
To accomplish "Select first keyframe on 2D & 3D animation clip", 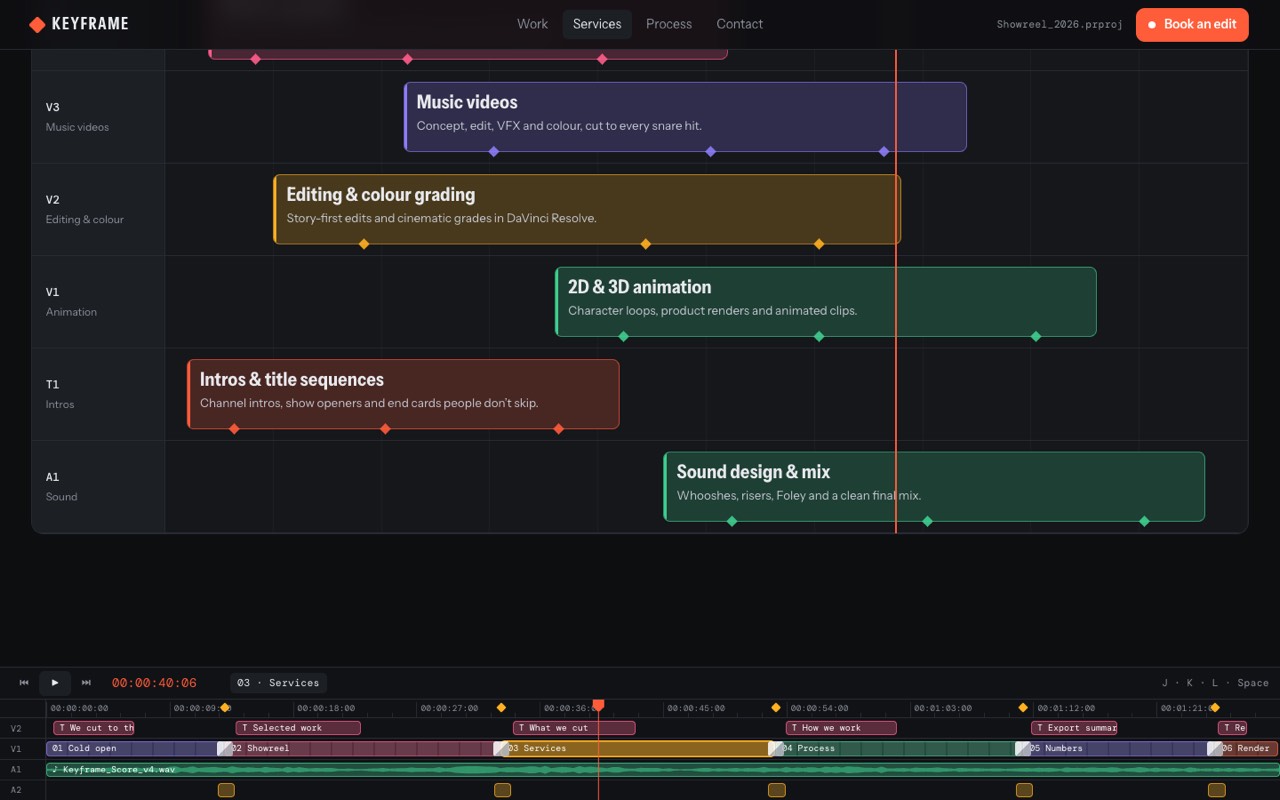I will coord(624,337).
